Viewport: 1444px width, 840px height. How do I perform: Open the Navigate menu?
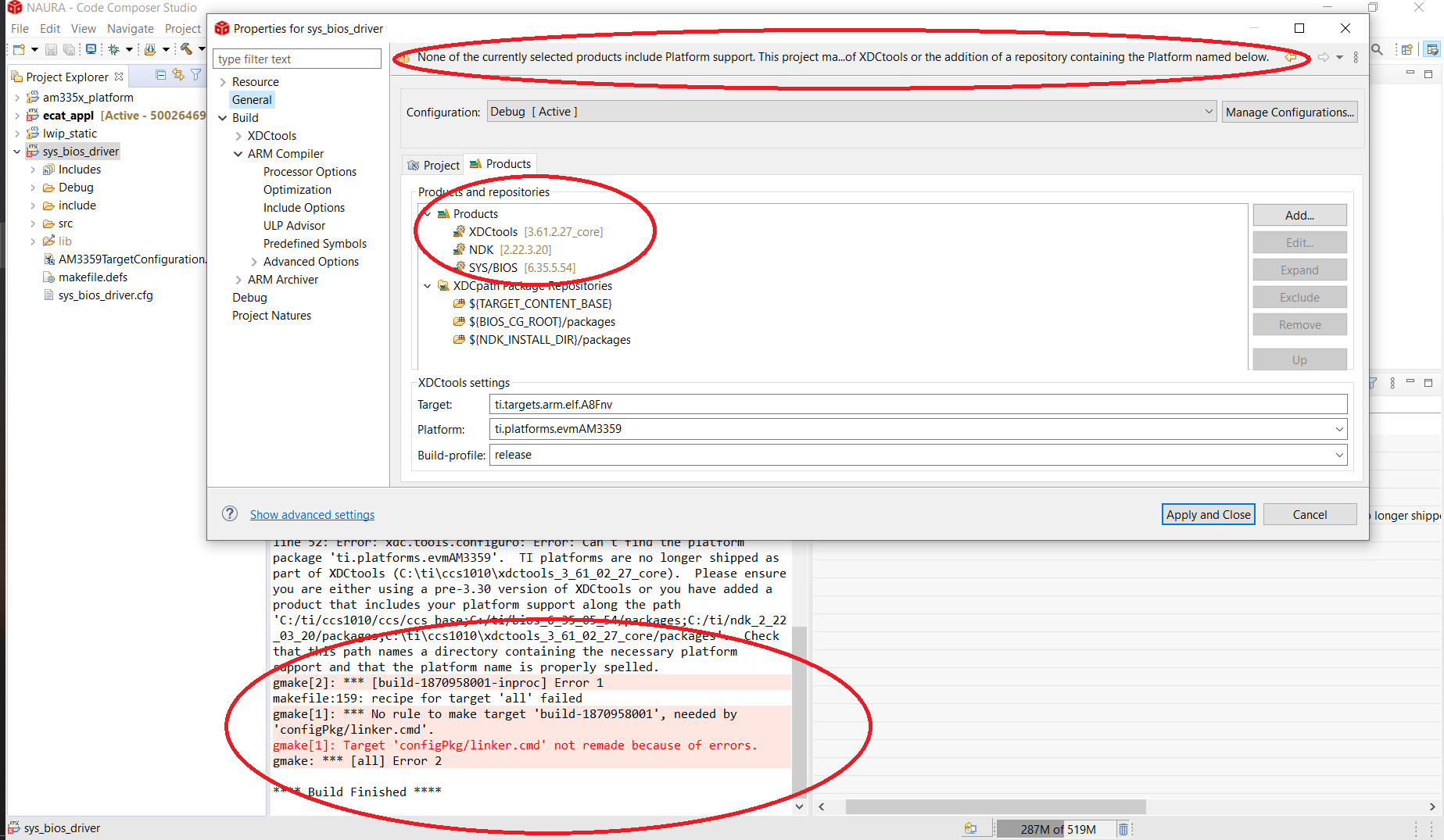pos(131,28)
